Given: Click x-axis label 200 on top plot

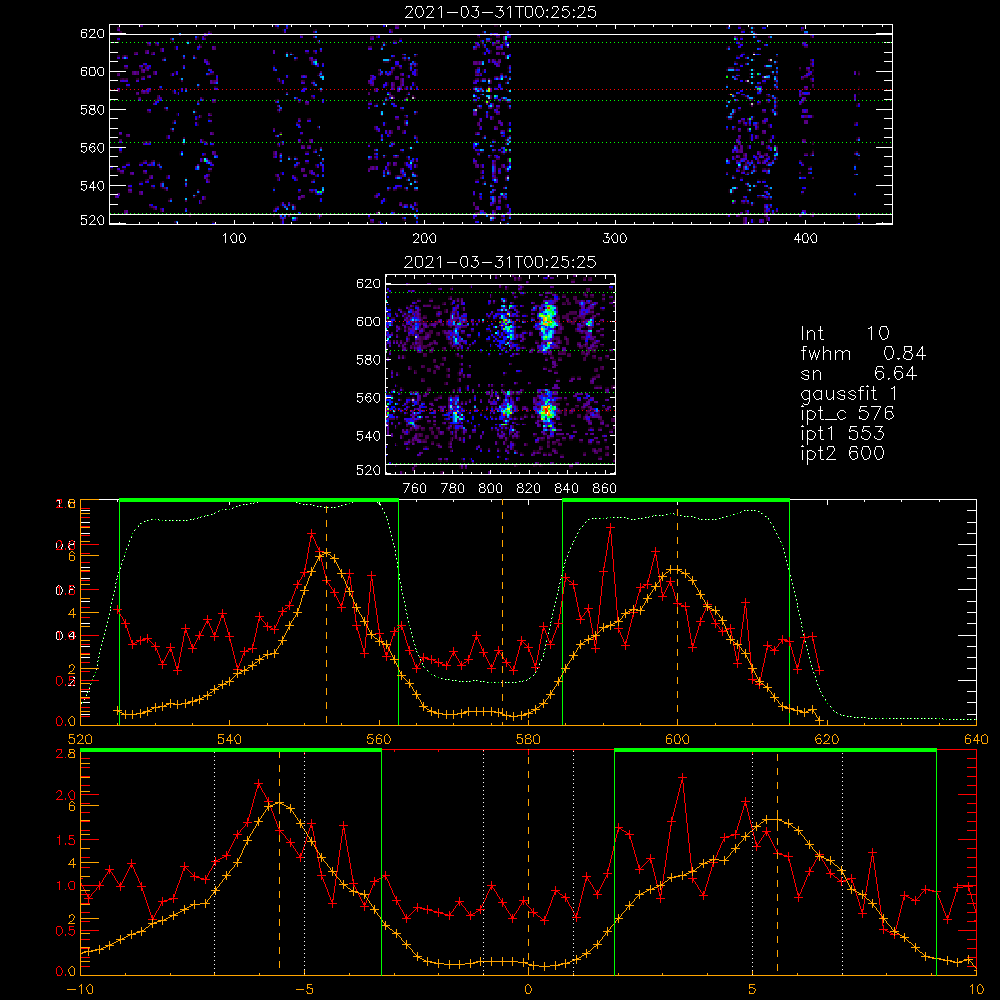Looking at the screenshot, I should [425, 239].
